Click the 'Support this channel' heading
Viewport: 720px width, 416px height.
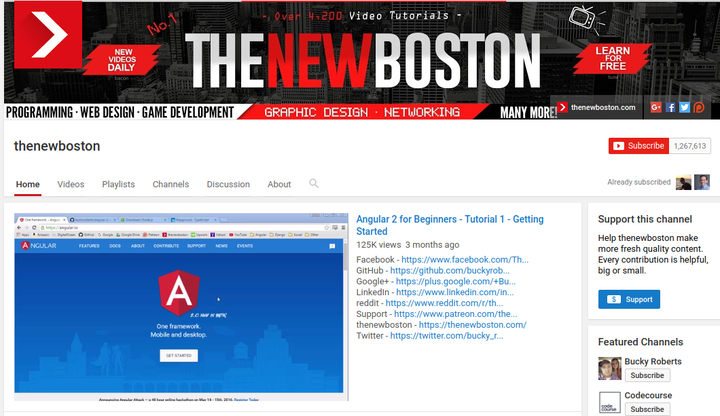point(645,219)
